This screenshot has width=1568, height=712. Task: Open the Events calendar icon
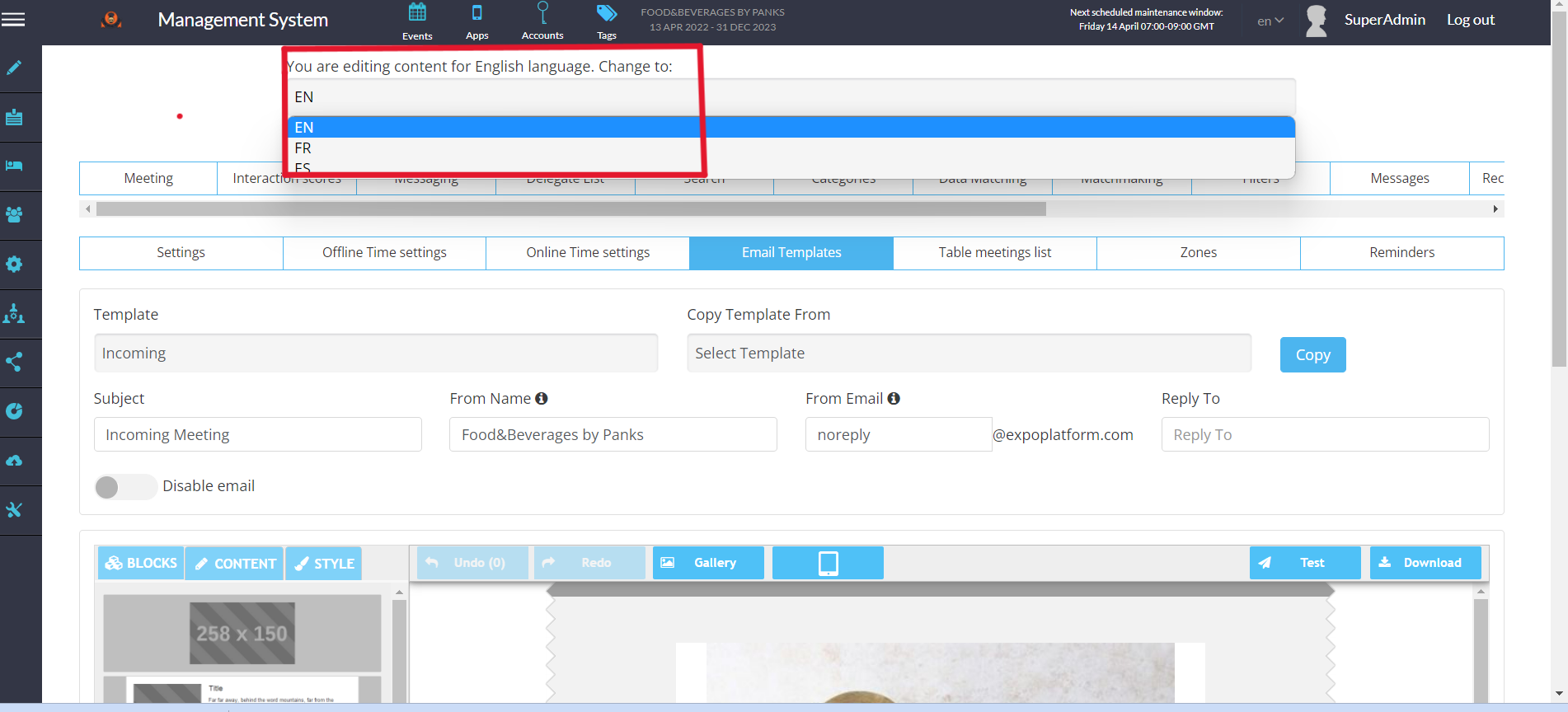pyautogui.click(x=417, y=12)
